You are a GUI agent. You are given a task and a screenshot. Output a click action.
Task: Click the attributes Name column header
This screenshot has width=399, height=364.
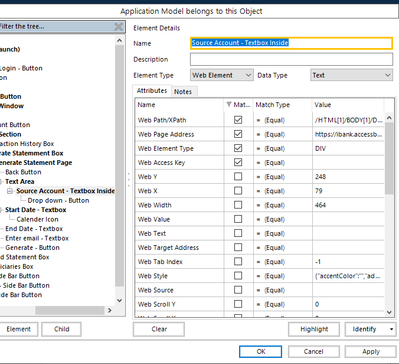pos(179,105)
